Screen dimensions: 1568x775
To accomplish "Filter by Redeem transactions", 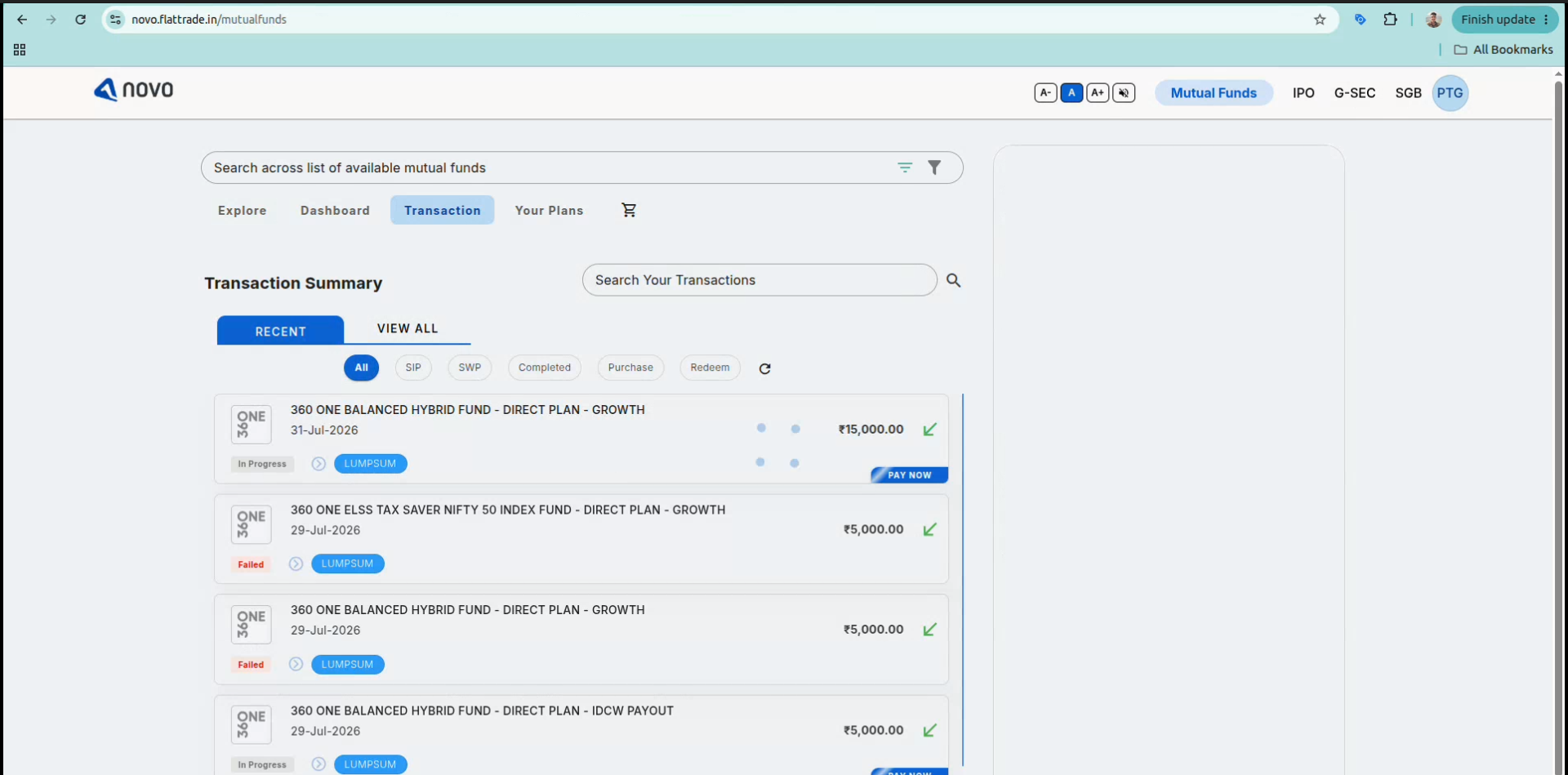I will 710,367.
